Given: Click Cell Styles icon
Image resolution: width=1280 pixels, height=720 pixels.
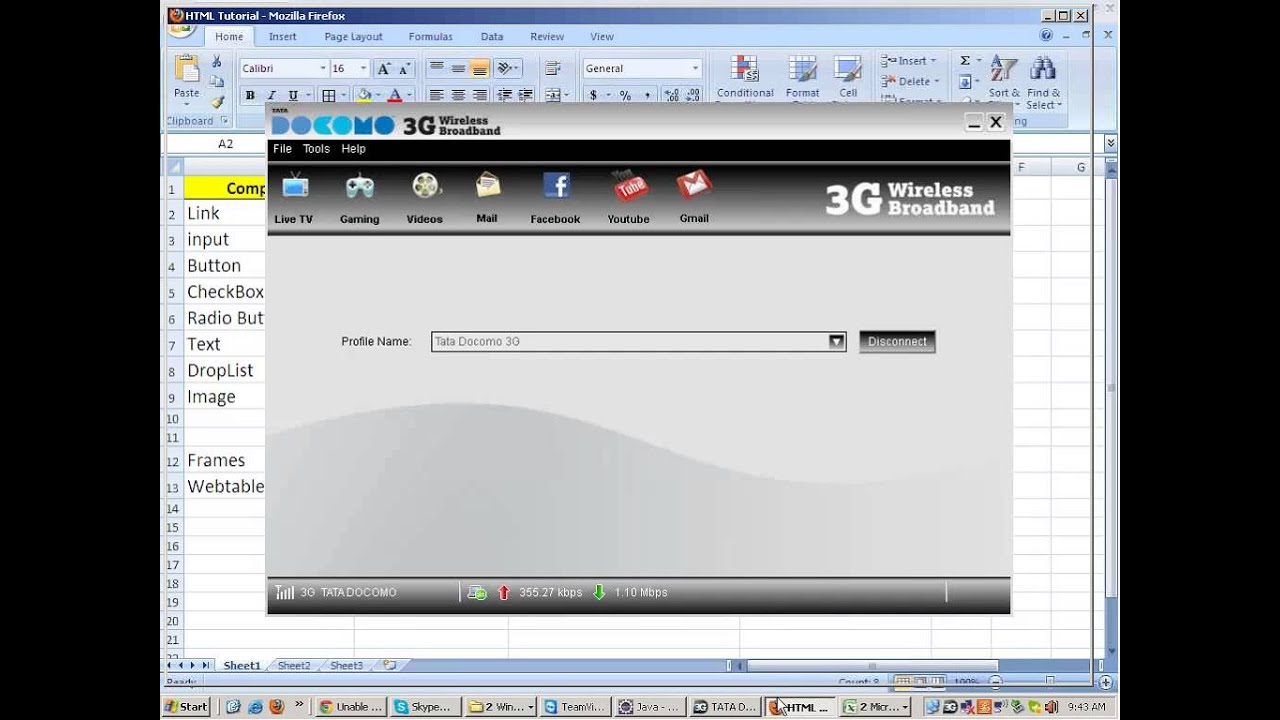Looking at the screenshot, I should tap(848, 70).
